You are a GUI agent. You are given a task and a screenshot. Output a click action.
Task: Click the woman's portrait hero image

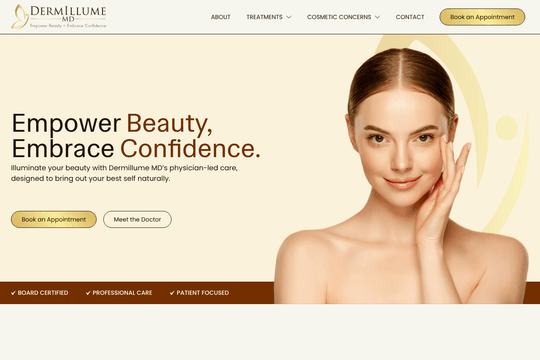[401, 176]
